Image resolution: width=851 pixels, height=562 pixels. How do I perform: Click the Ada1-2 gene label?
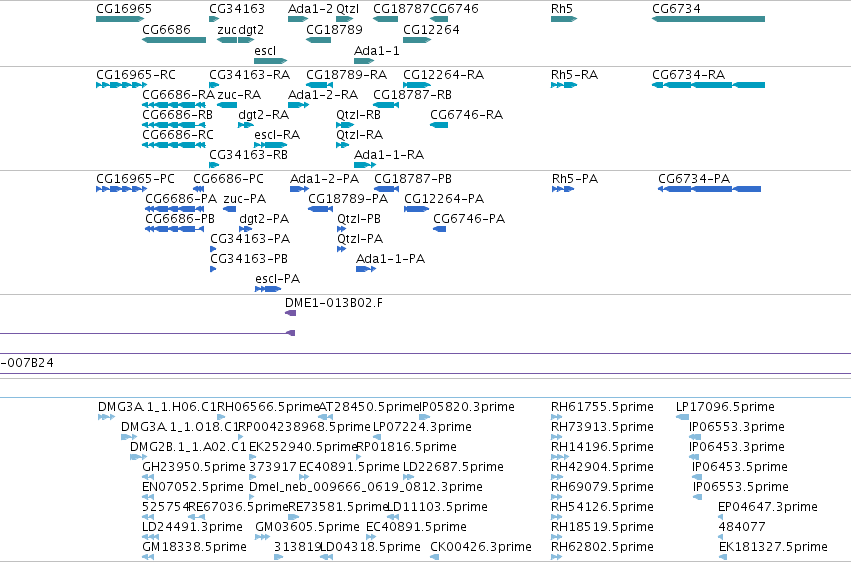[x=310, y=9]
